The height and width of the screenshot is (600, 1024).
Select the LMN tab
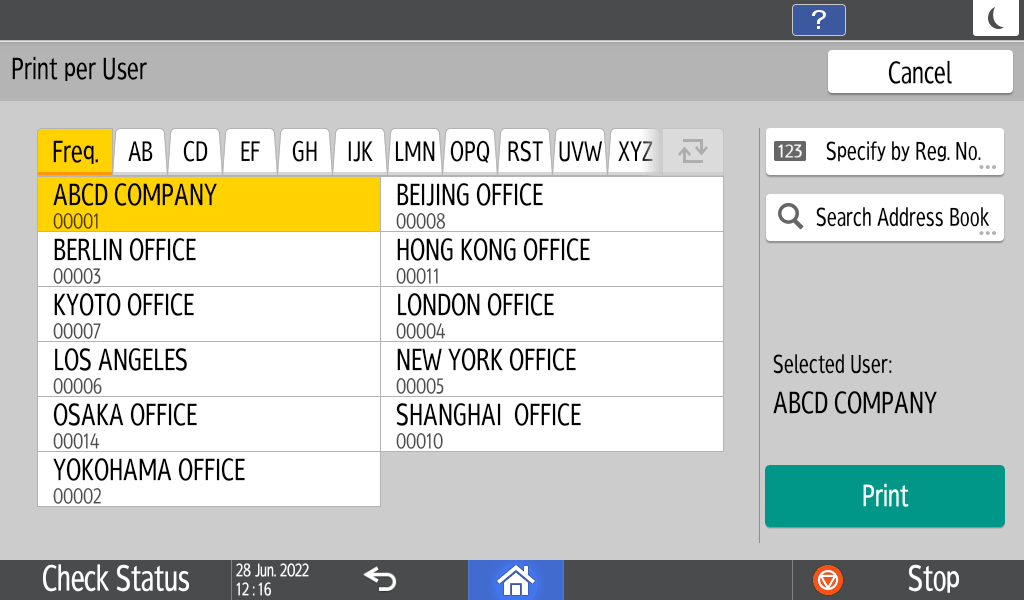415,152
